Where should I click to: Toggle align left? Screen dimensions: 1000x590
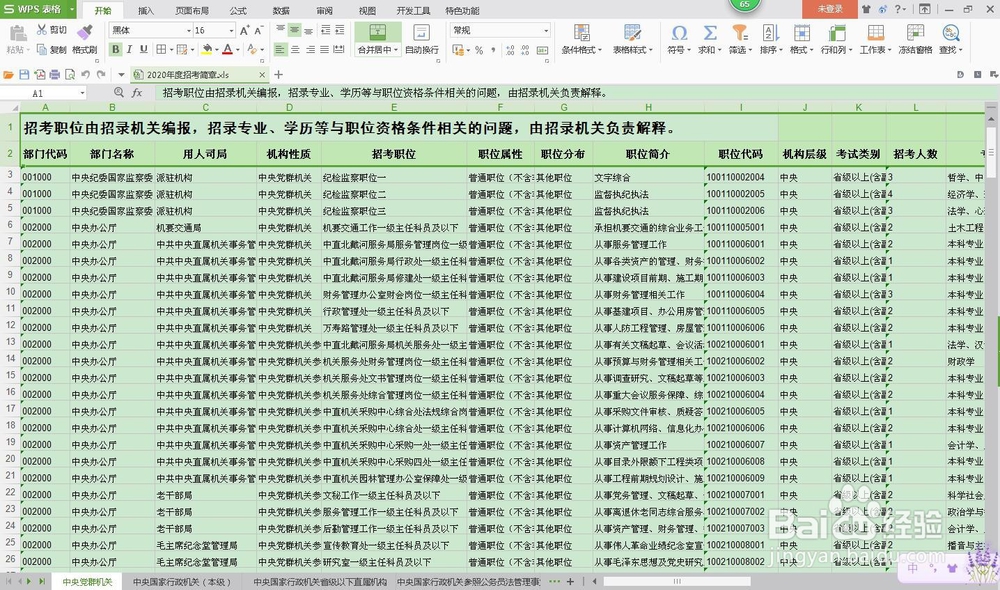(x=281, y=49)
